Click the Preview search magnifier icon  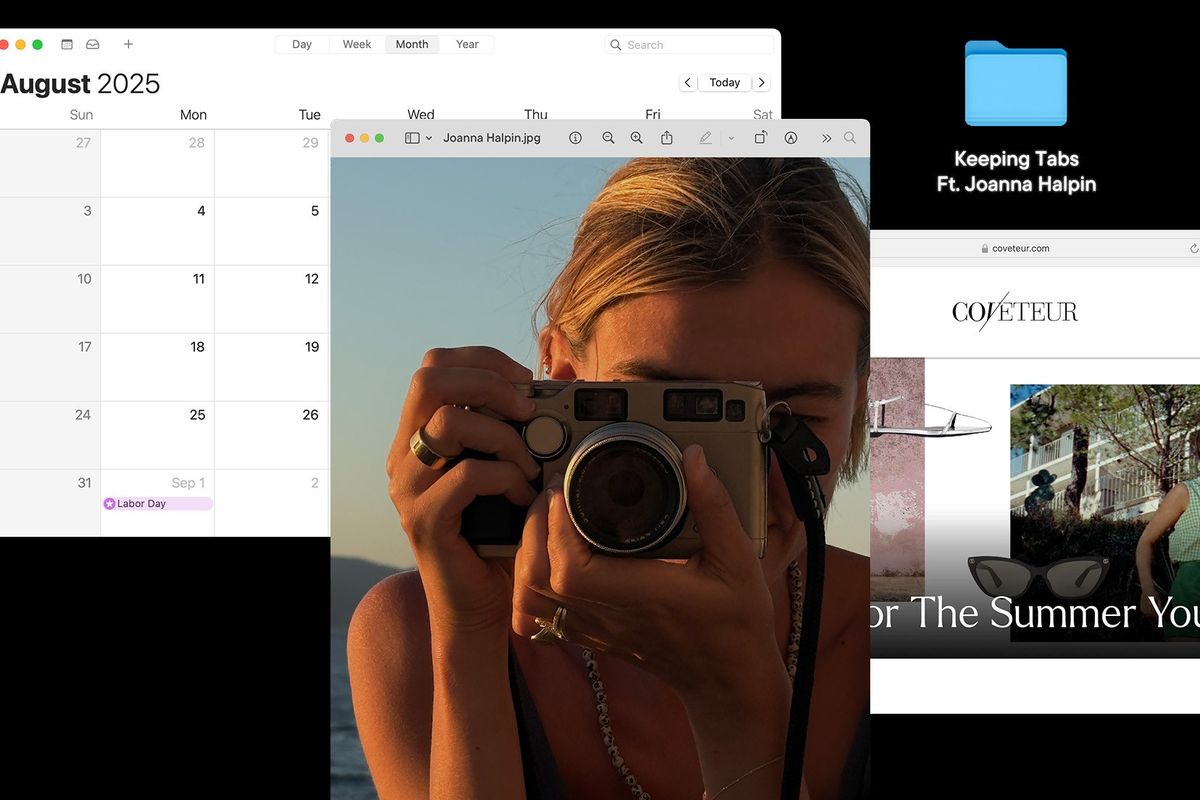coord(850,138)
